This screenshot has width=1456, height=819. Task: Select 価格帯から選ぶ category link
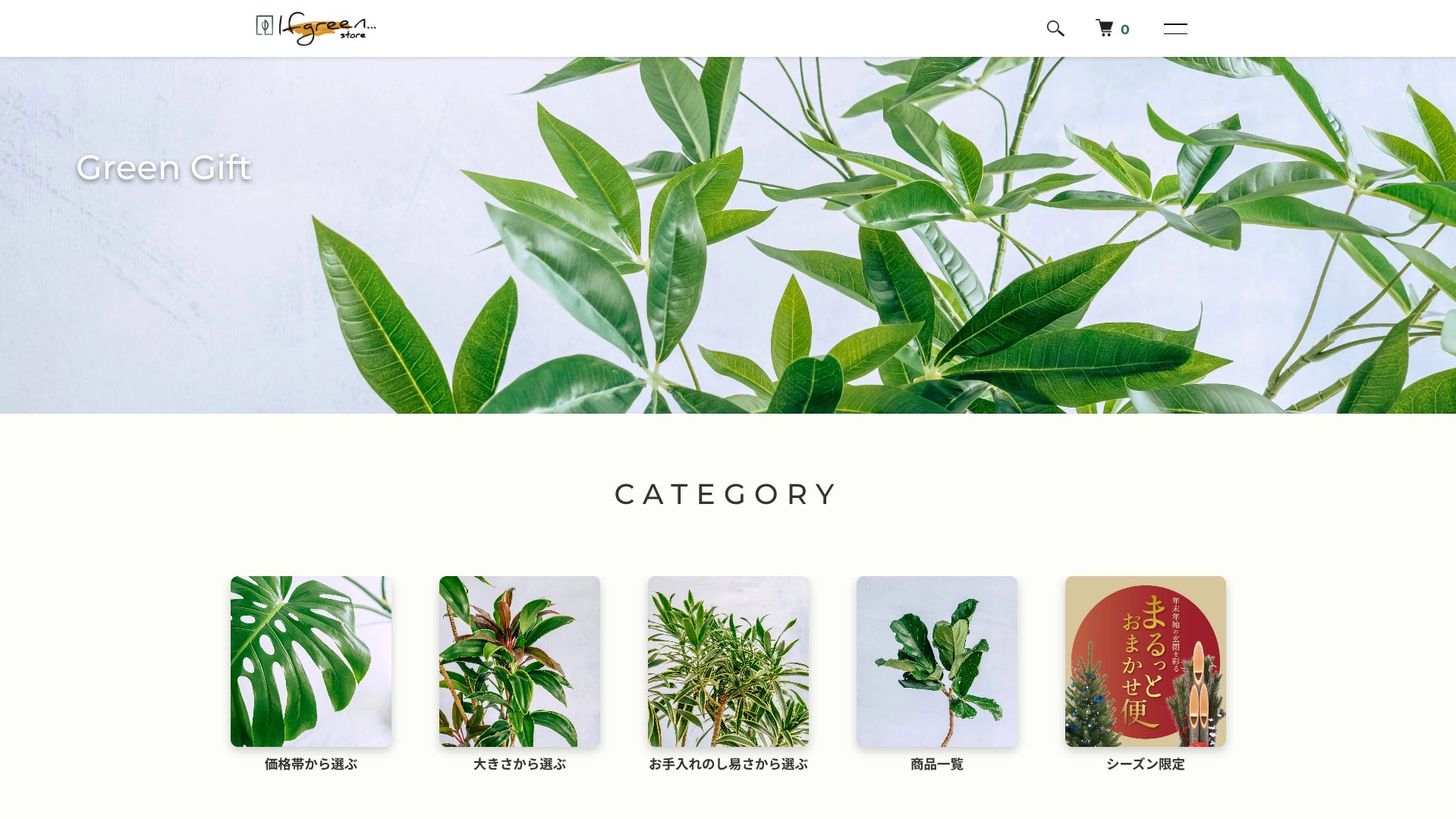(x=311, y=764)
